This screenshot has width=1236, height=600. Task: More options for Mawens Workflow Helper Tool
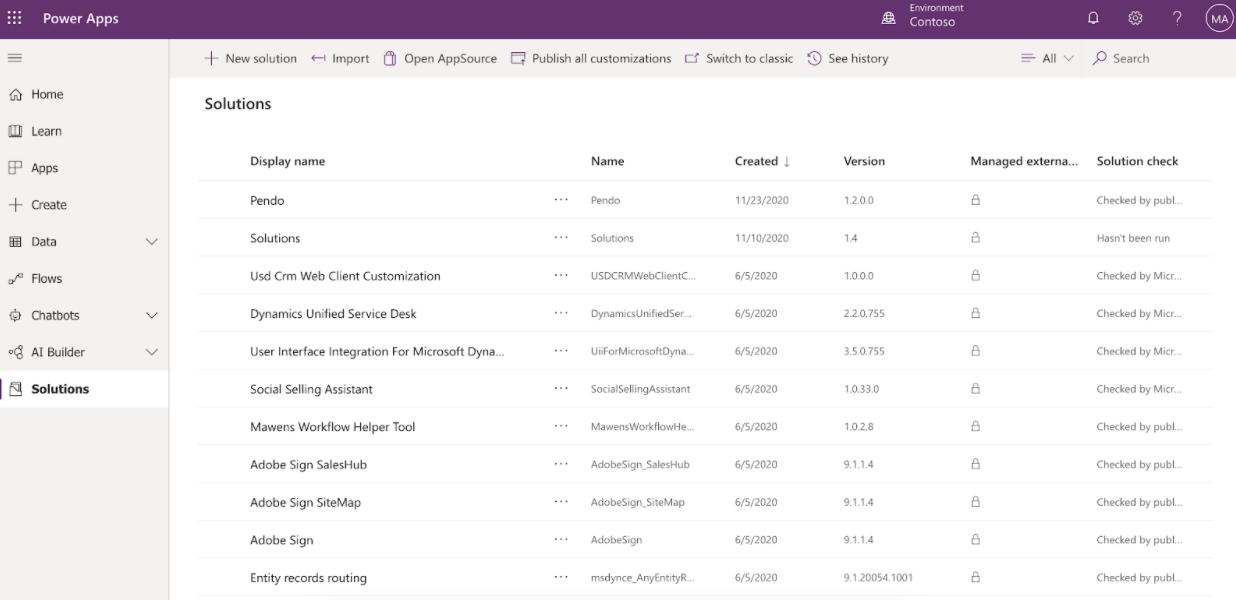(x=561, y=426)
